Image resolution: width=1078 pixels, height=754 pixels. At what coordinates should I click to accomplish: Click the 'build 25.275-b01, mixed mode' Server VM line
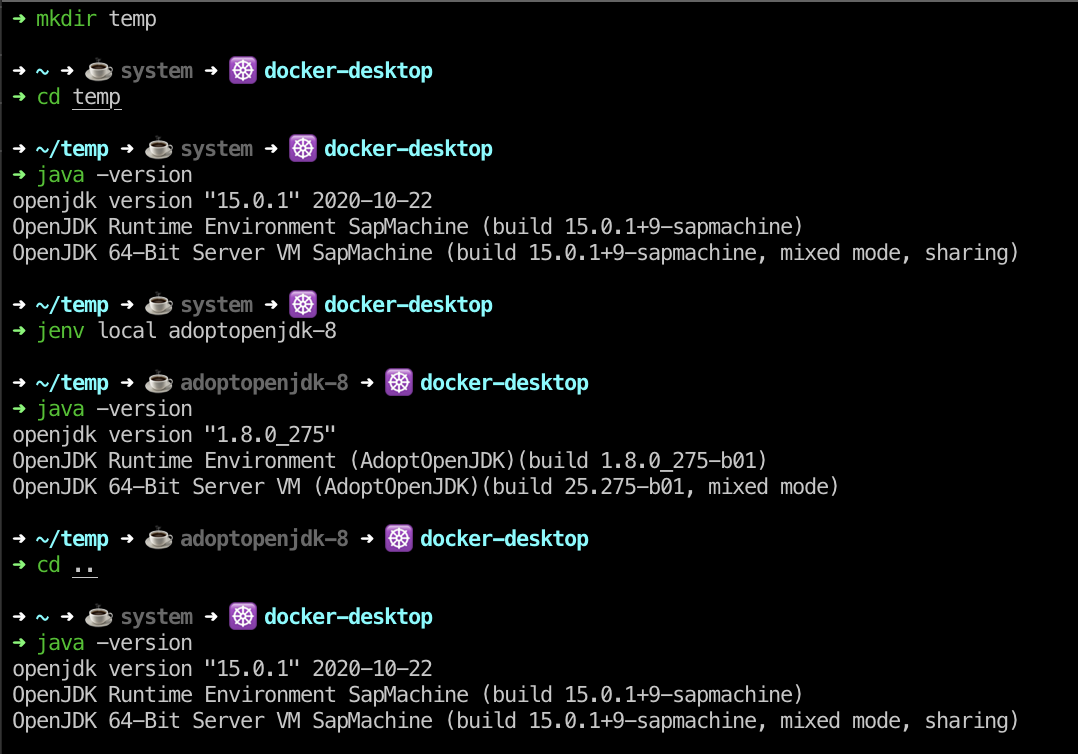point(426,487)
